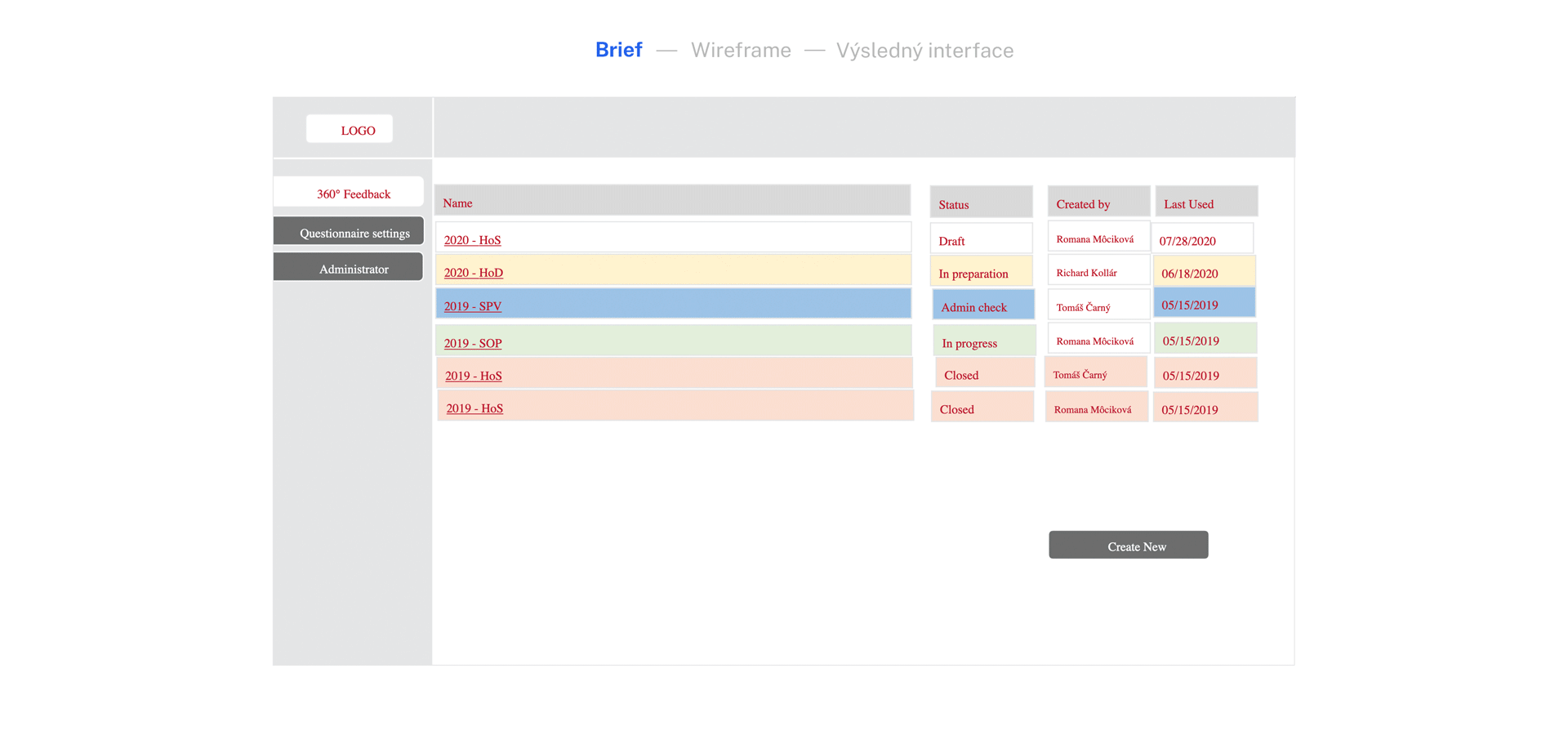Select the In preparation status cell
The width and height of the screenshot is (1568, 753).
(981, 271)
